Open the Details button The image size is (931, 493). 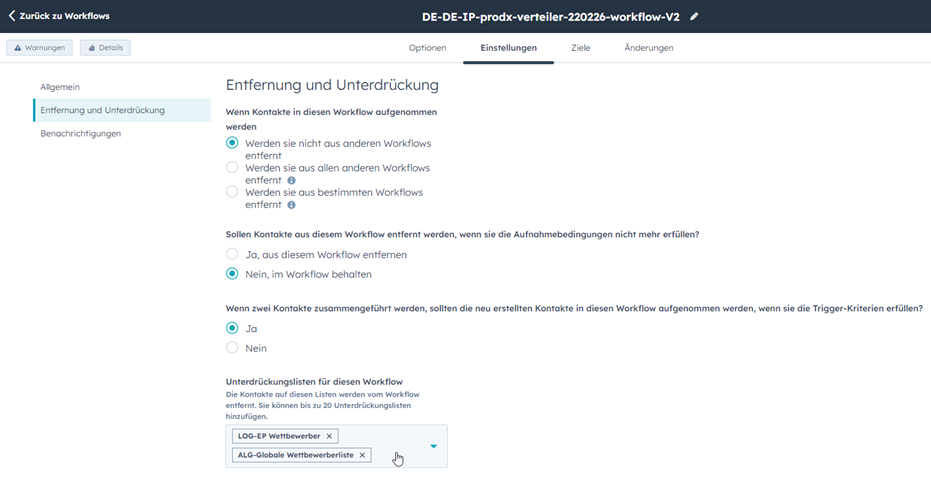[x=105, y=48]
